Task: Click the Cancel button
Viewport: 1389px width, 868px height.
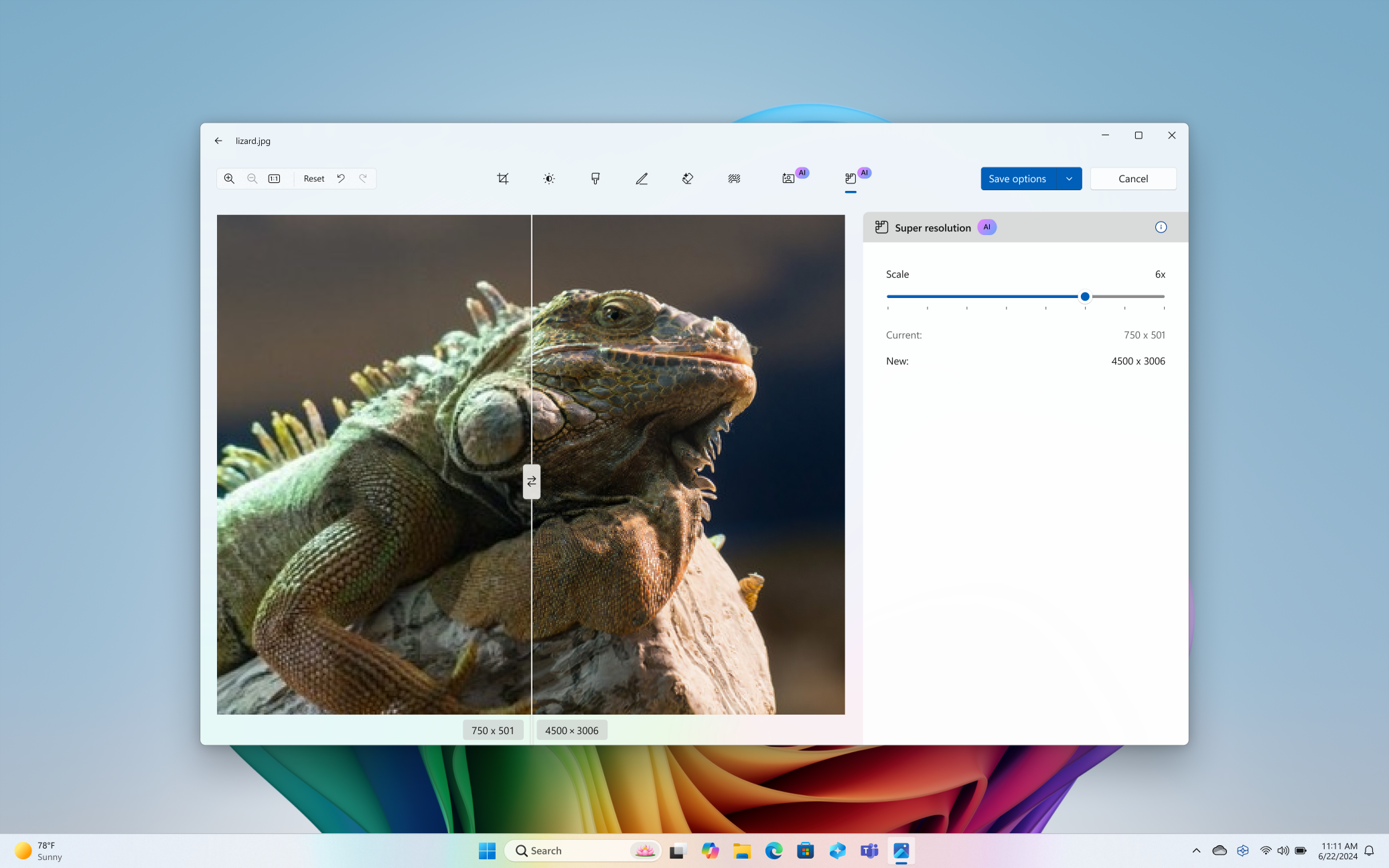Action: click(1133, 178)
